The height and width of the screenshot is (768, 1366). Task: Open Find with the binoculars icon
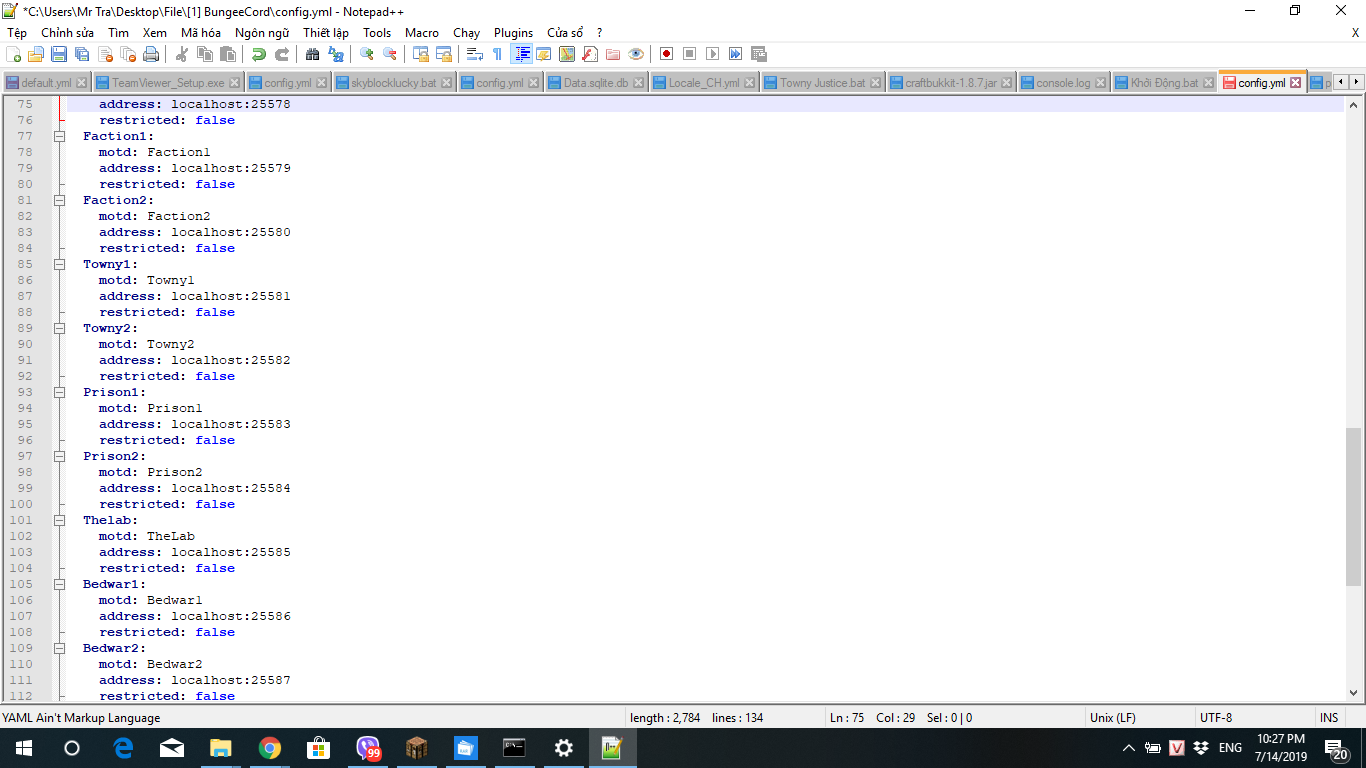[312, 54]
